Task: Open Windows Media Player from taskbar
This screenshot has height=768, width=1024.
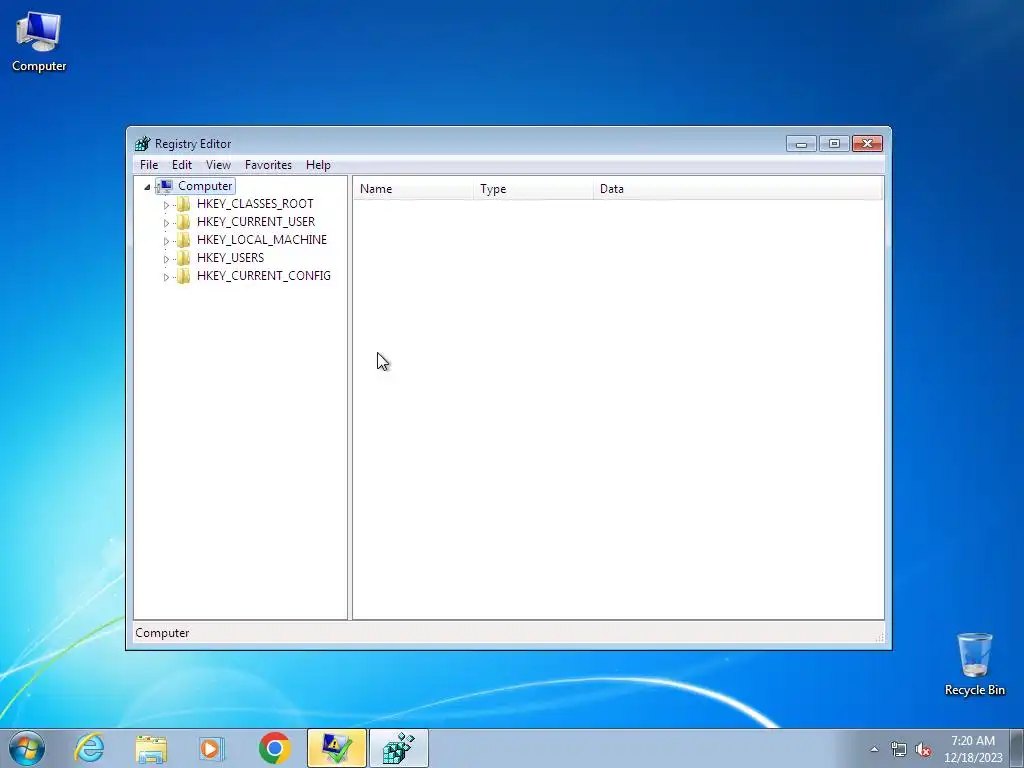Action: pos(211,748)
